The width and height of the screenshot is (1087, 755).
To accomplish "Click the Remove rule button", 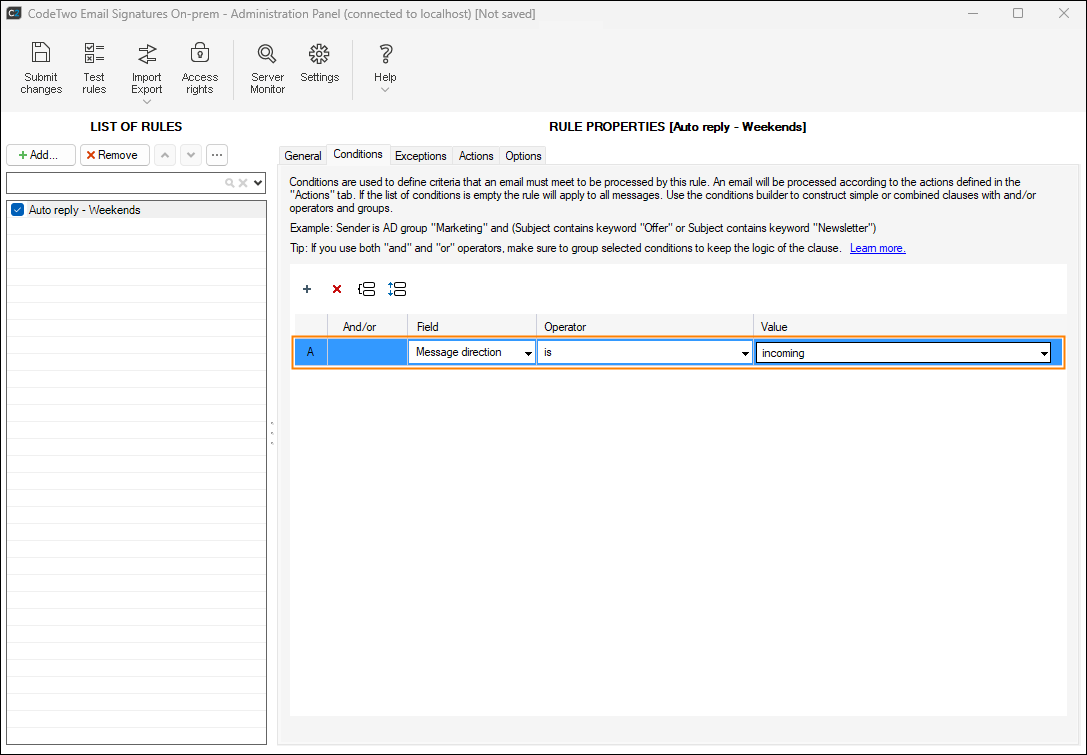I will 115,155.
